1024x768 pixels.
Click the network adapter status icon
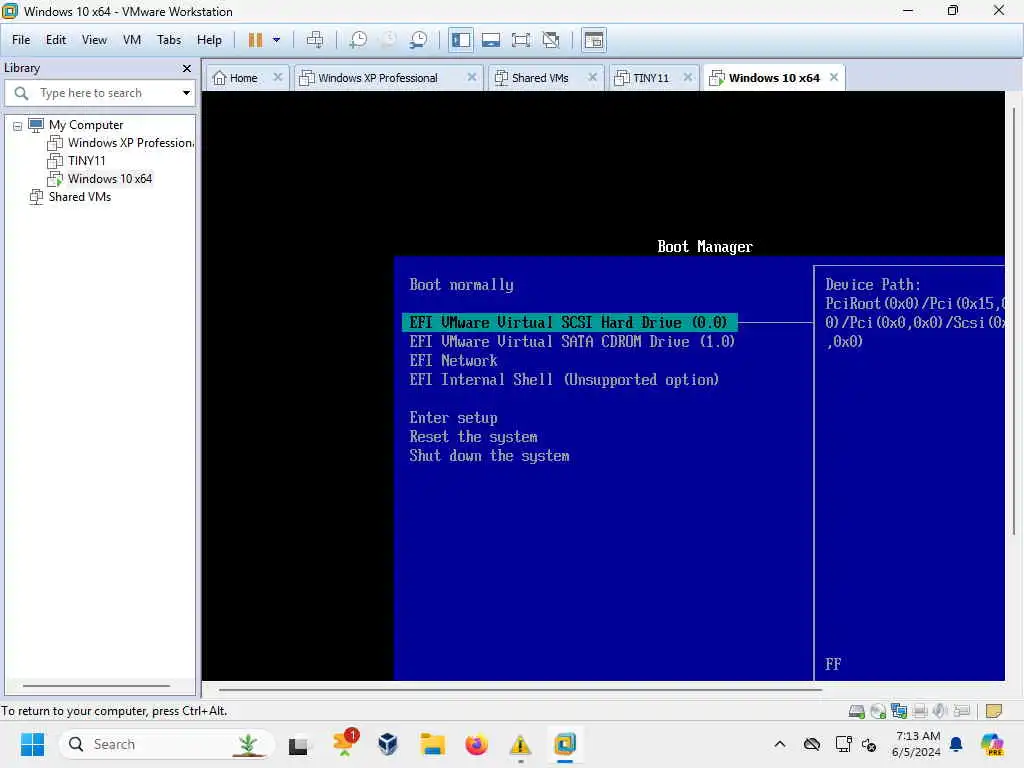(x=899, y=711)
